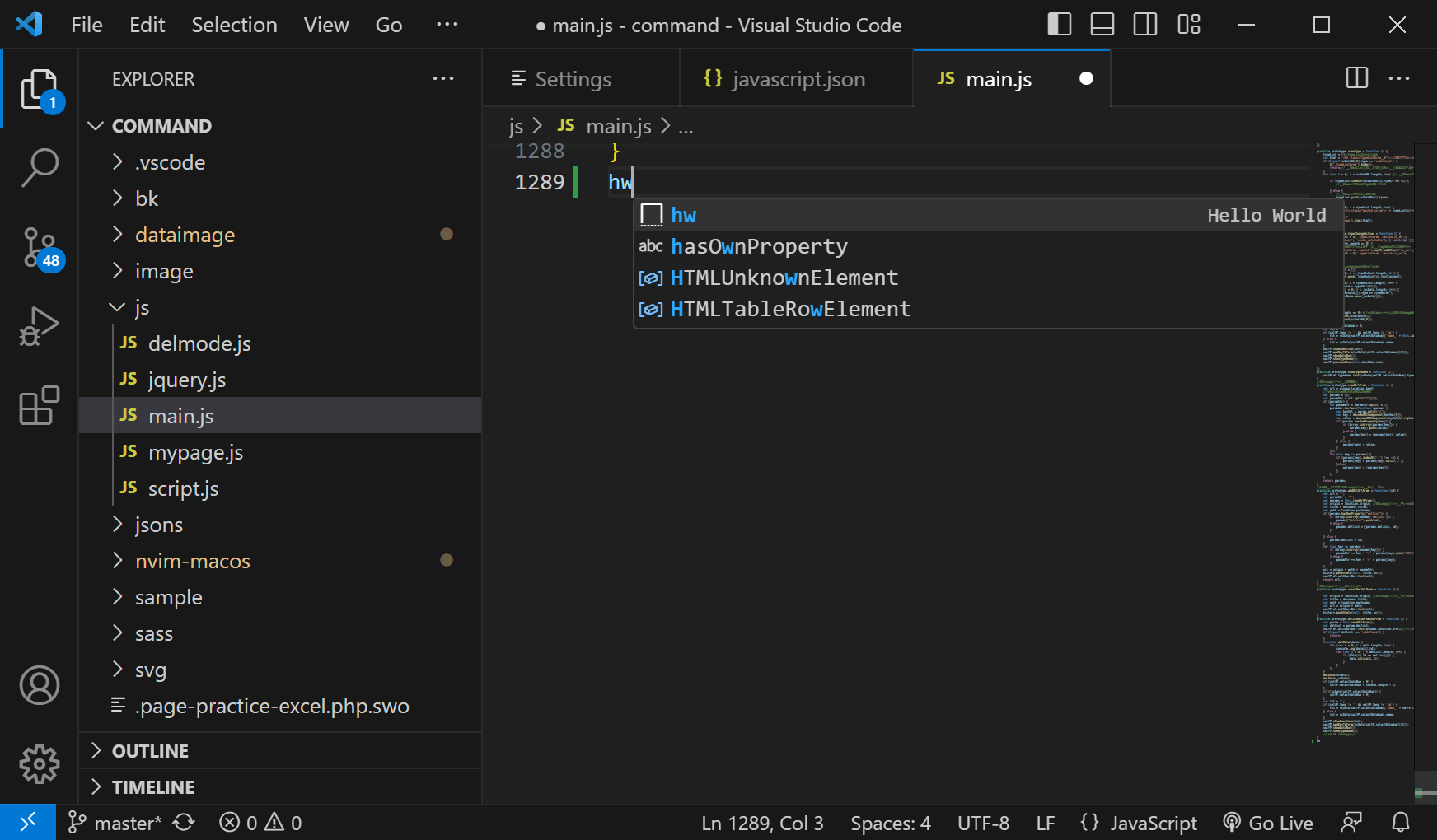Click the snippet icon beside hw suggestion
The image size is (1437, 840).
652,215
